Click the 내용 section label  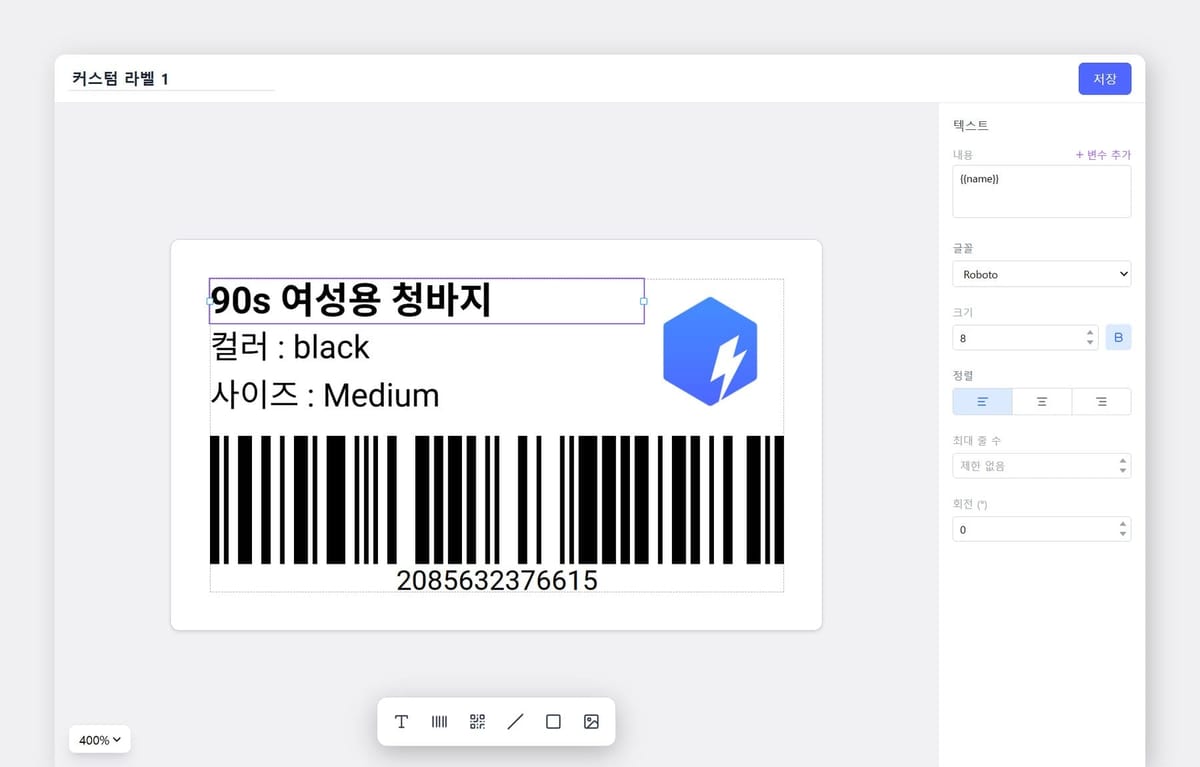coord(963,154)
